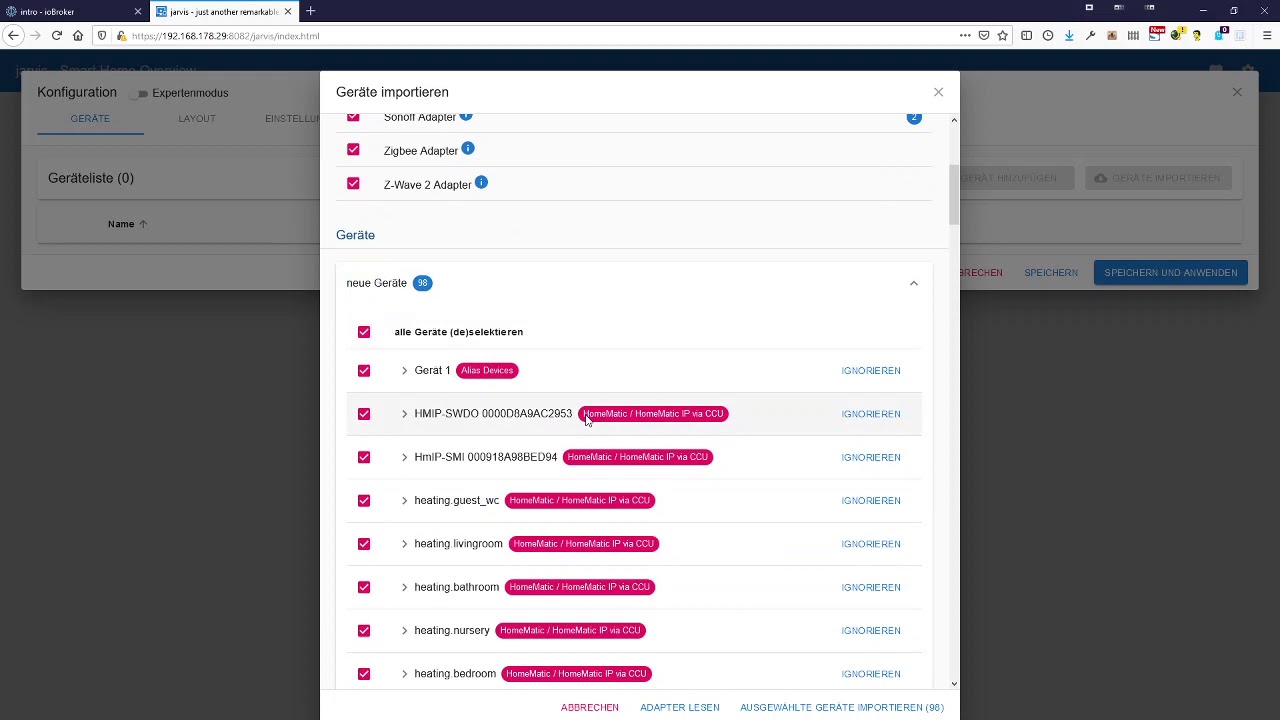Click the Alias Devices tag
The height and width of the screenshot is (720, 1280).
pyautogui.click(x=487, y=370)
